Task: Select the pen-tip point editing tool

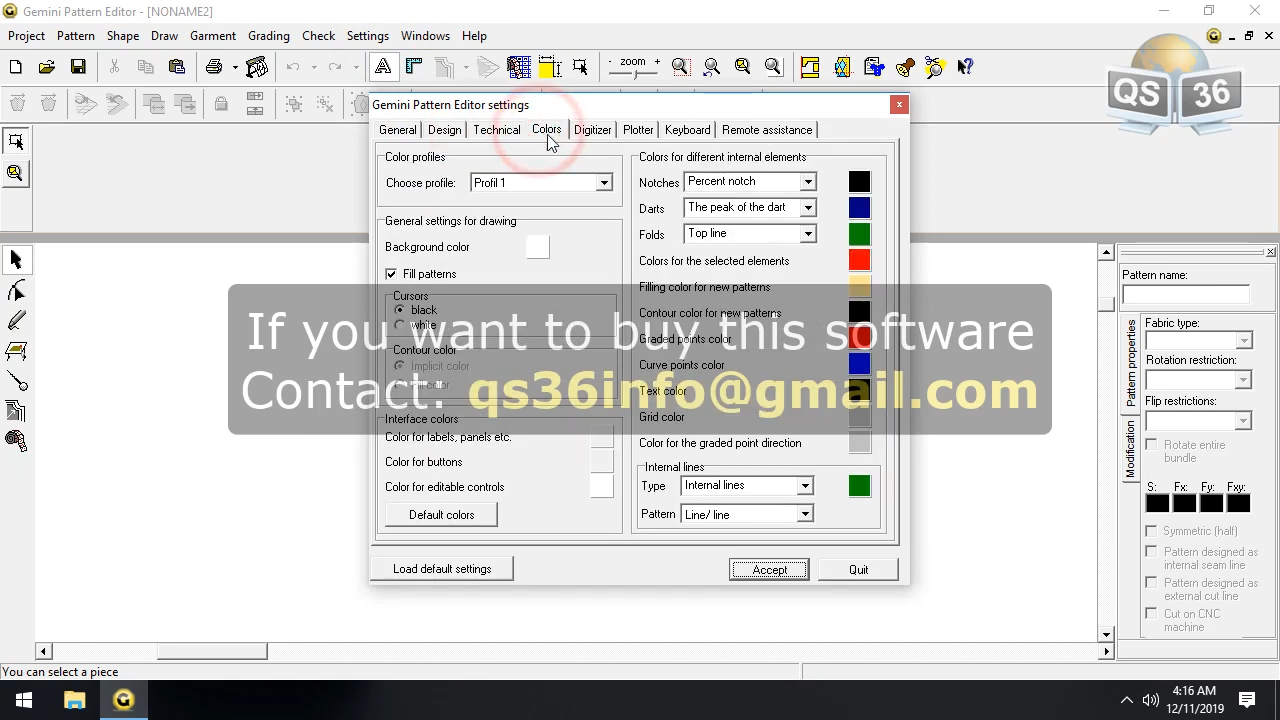Action: 16,291
